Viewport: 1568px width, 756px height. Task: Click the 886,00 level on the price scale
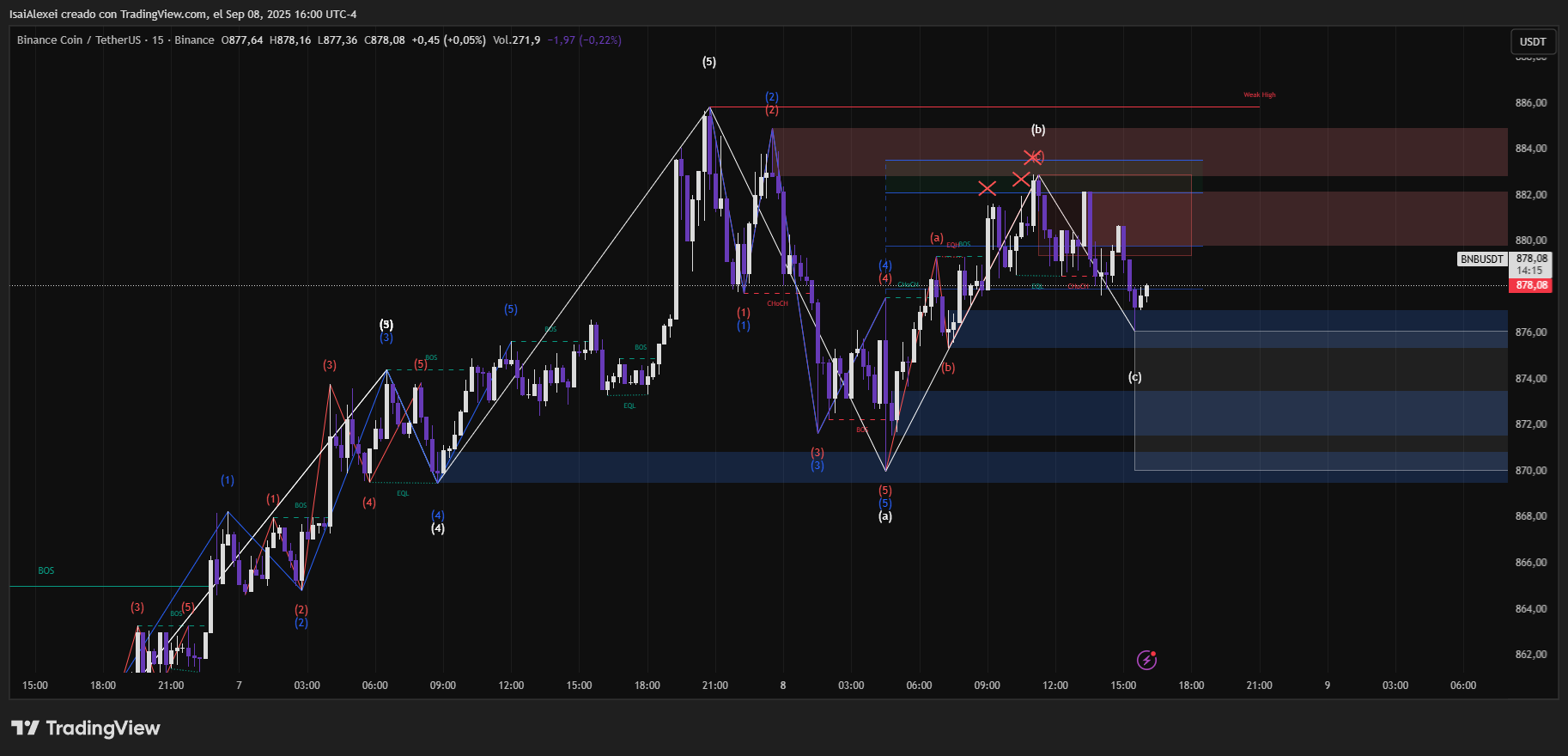click(x=1530, y=103)
